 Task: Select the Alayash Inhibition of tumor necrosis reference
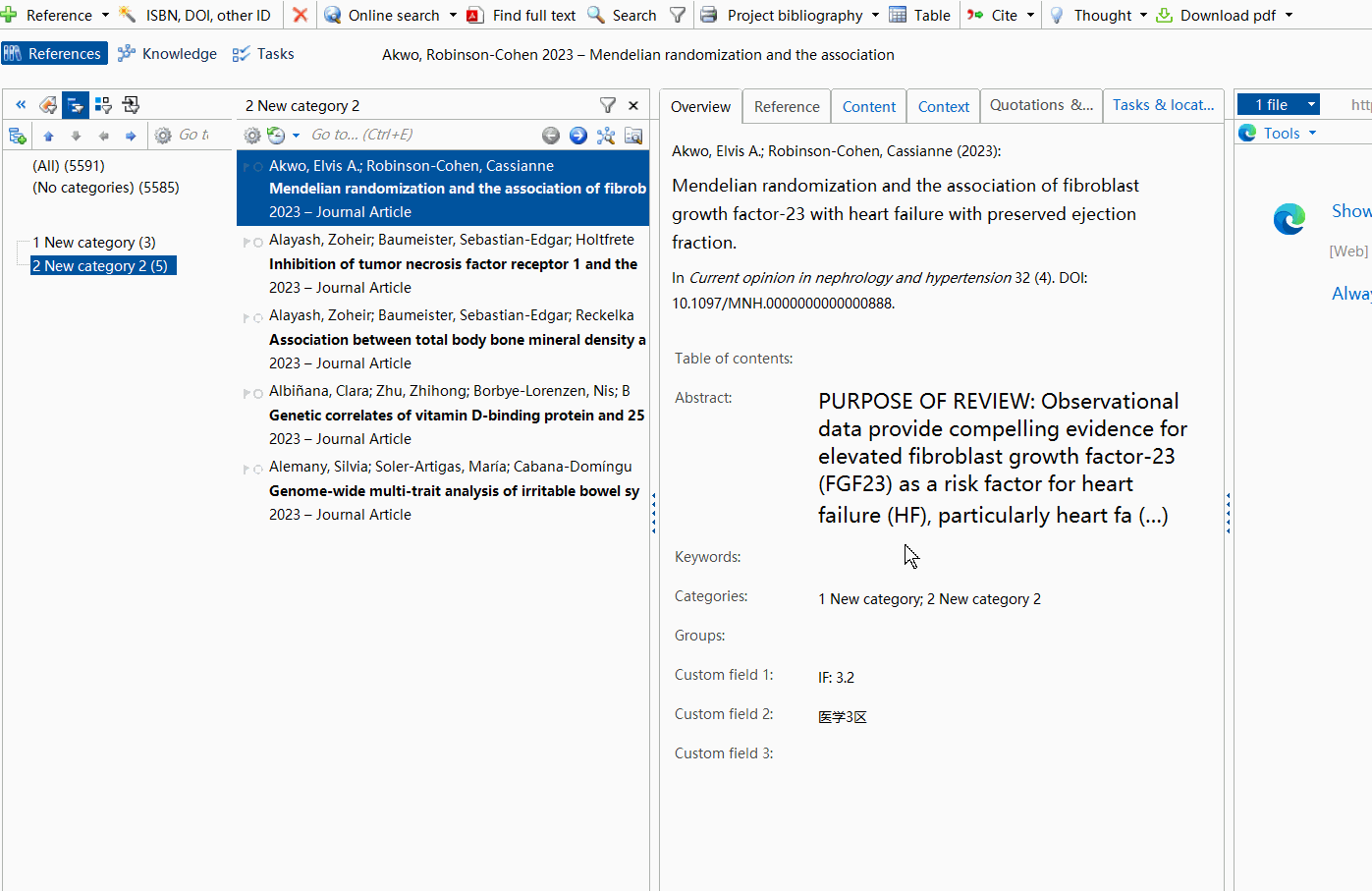tap(443, 263)
